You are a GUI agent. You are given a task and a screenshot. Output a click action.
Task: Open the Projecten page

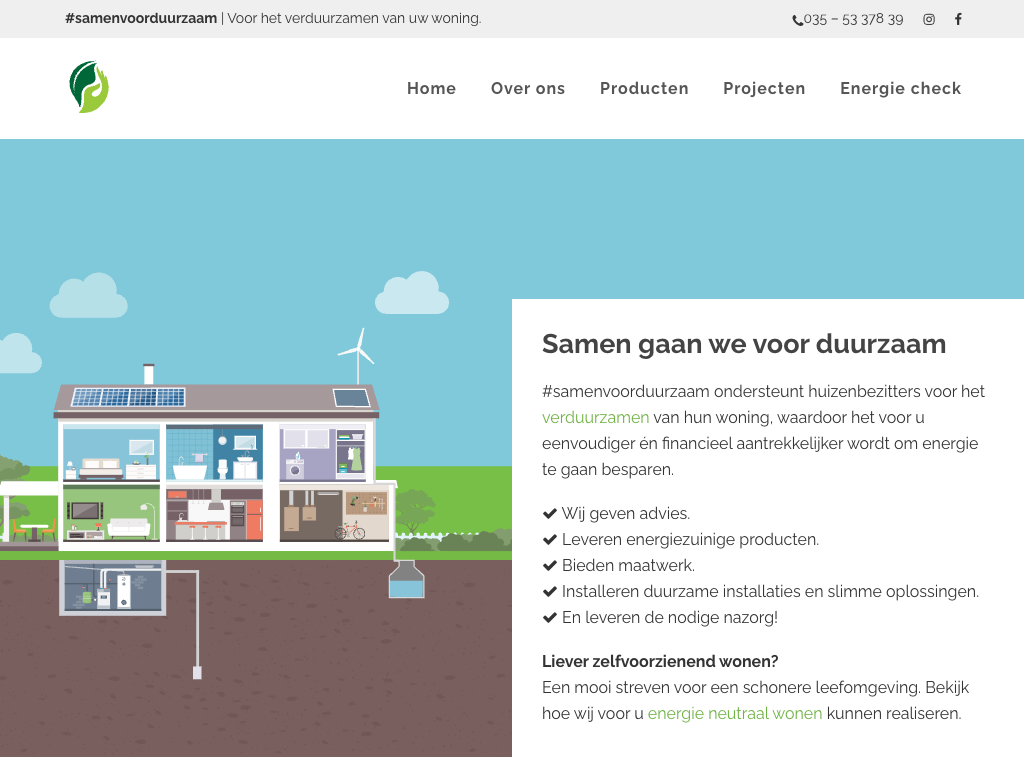(x=764, y=88)
